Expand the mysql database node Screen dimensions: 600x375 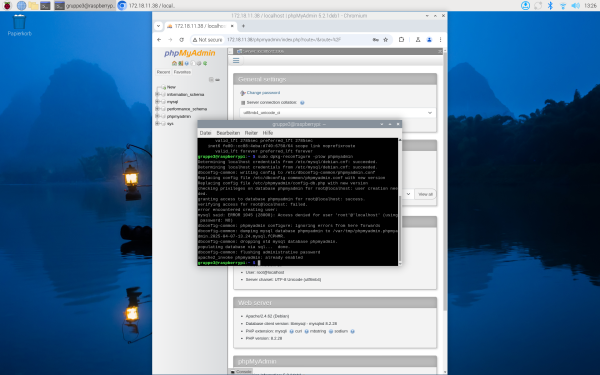pos(157,101)
